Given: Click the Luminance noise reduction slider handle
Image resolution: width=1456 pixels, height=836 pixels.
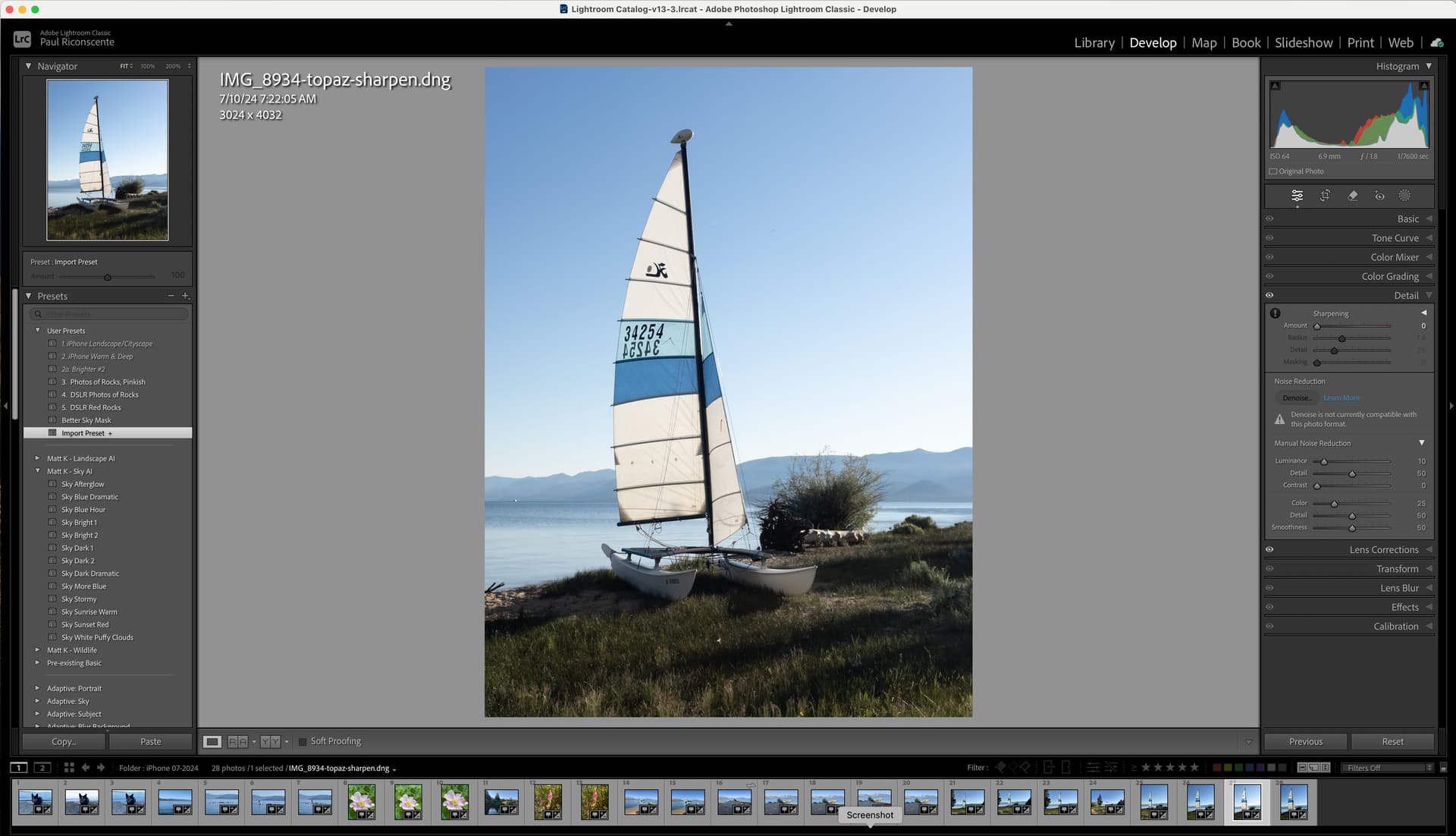Looking at the screenshot, I should [x=1324, y=461].
